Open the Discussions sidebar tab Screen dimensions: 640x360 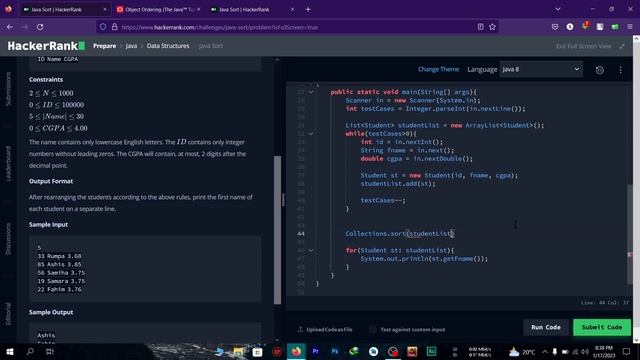(8, 239)
